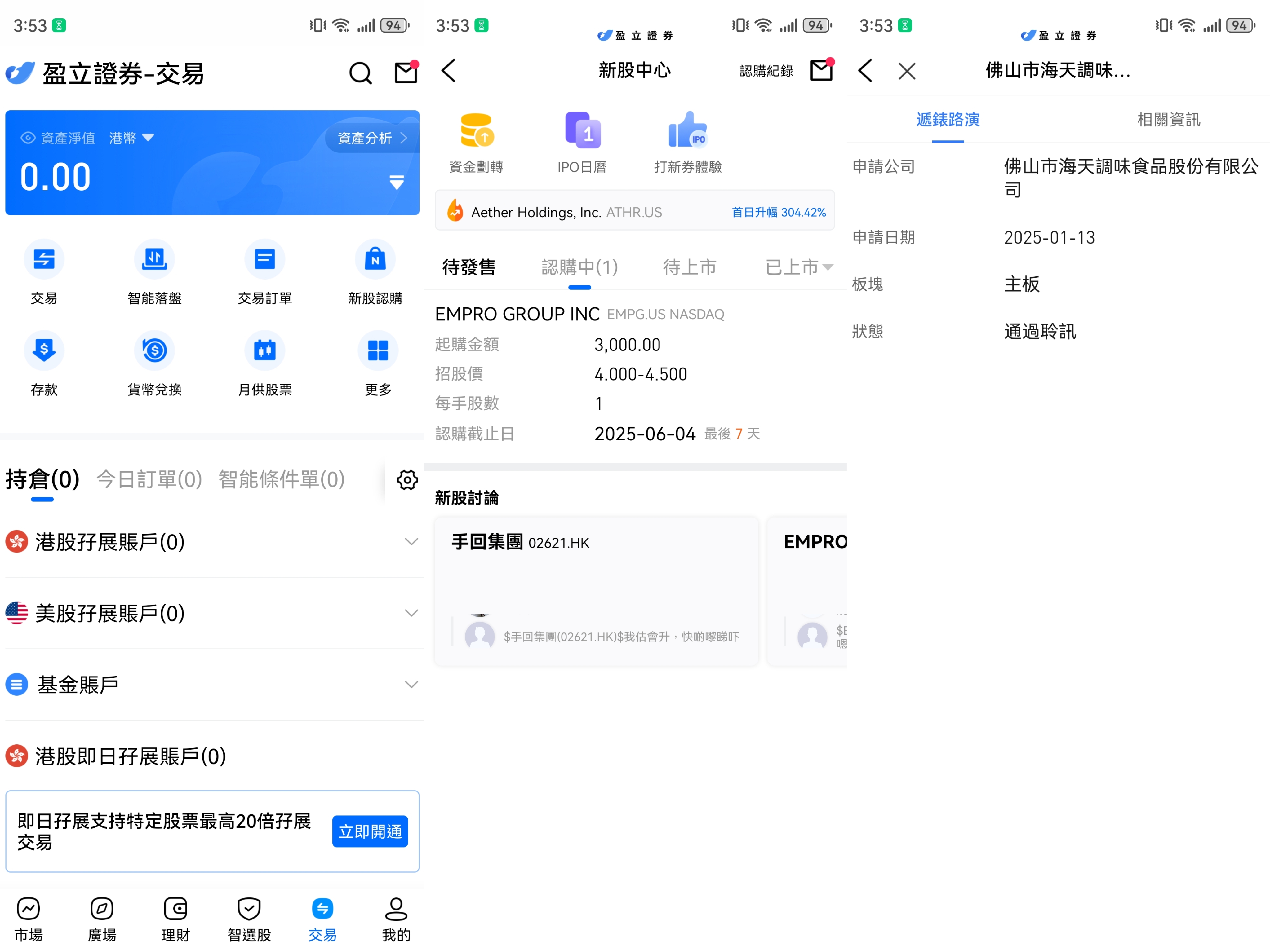This screenshot has width=1270, height=952.
Task: Open 資產分析 asset analysis
Action: click(x=372, y=138)
